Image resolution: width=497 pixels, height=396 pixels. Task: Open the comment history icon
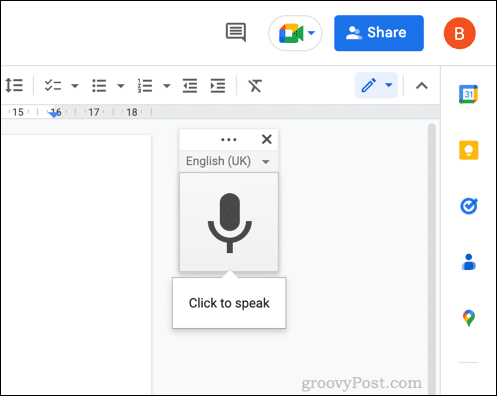click(x=236, y=32)
